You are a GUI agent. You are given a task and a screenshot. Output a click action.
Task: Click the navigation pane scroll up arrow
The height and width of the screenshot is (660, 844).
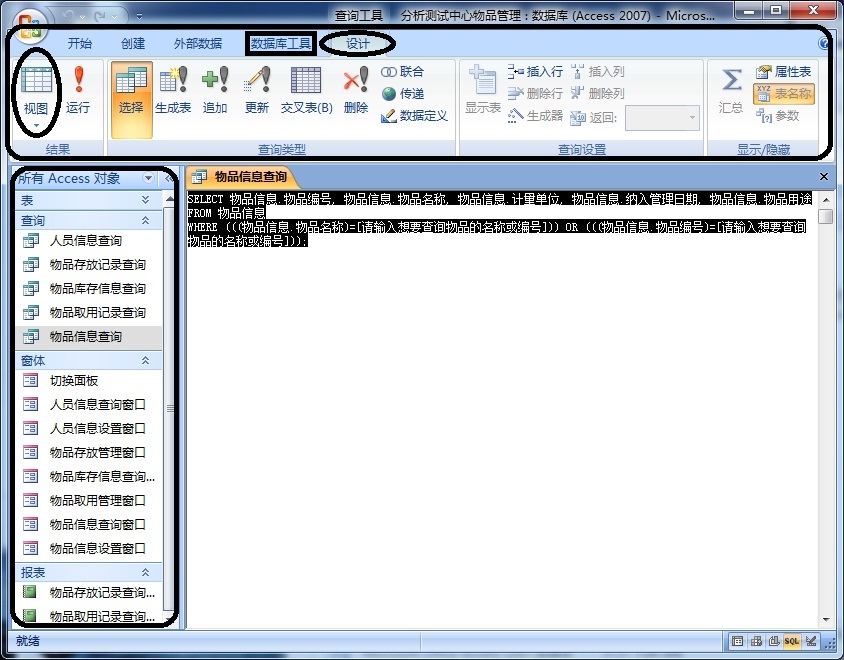[170, 200]
